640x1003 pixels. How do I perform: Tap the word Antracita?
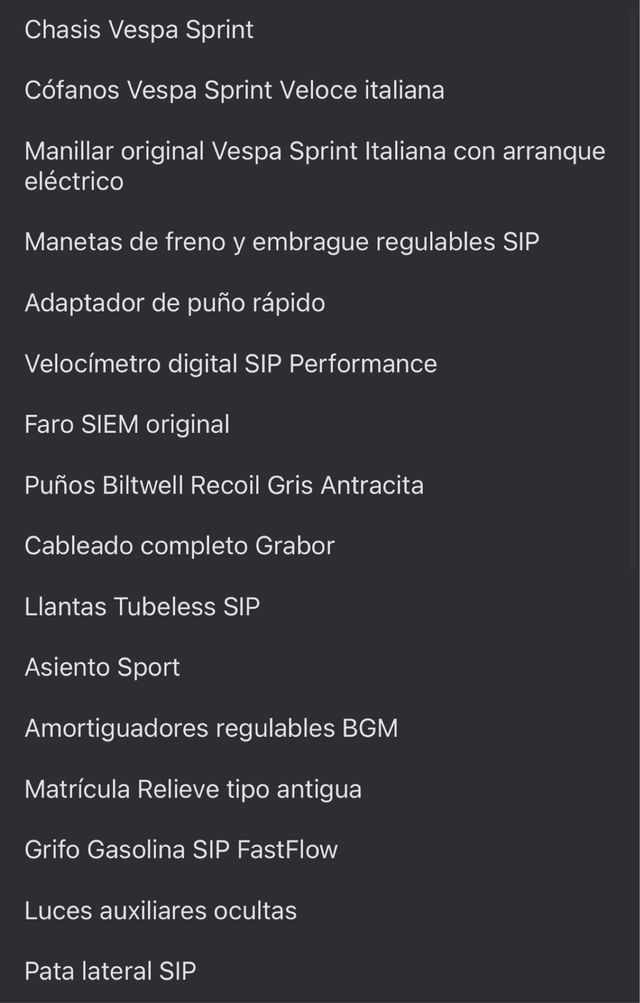[372, 485]
